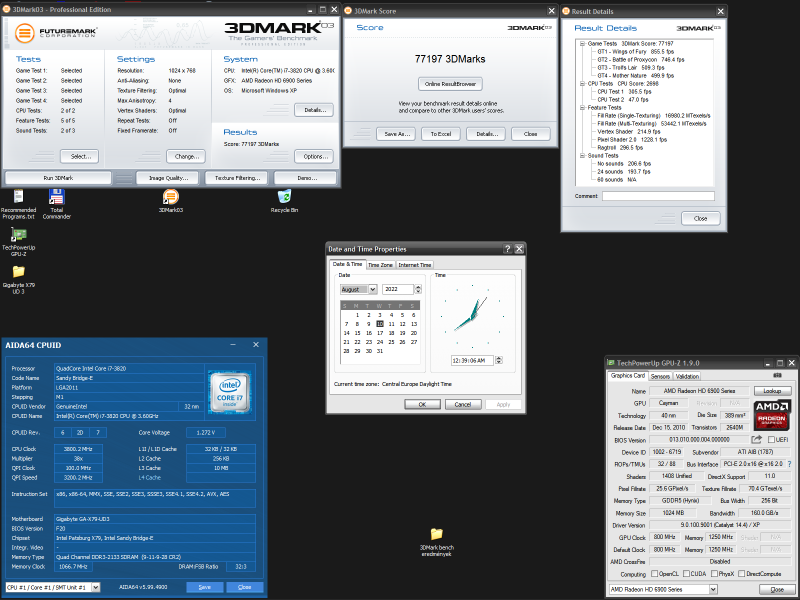
Task: Click the help question mark in Date and Time Properties
Action: click(507, 249)
